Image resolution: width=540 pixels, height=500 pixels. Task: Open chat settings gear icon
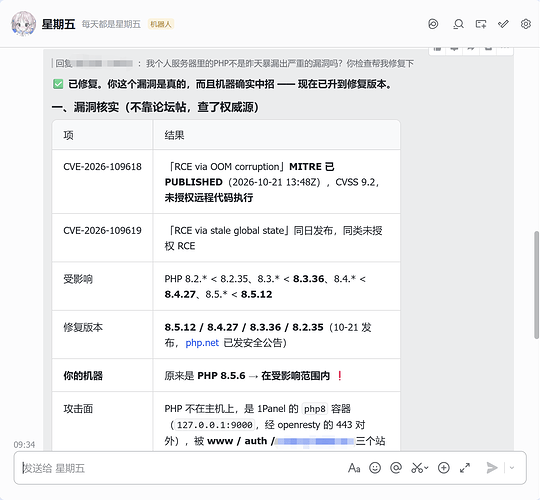(526, 24)
